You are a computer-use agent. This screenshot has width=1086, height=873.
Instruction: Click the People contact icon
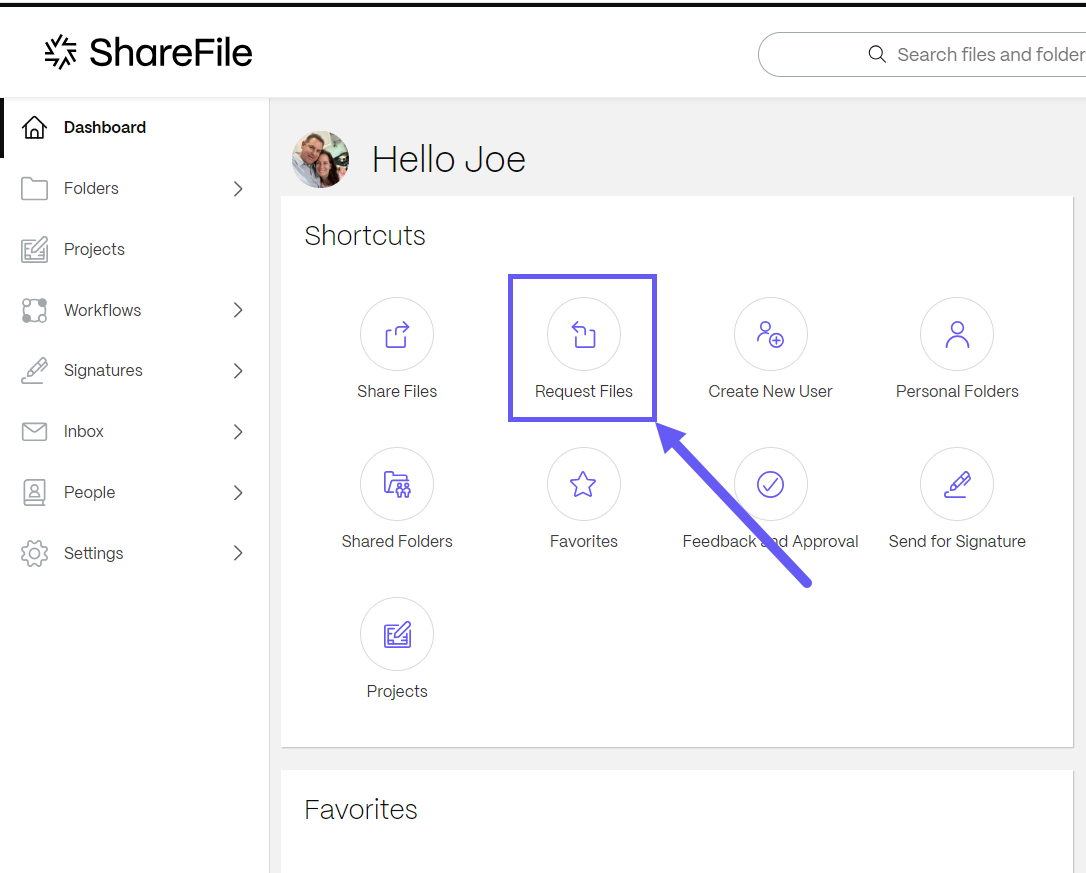click(x=34, y=493)
